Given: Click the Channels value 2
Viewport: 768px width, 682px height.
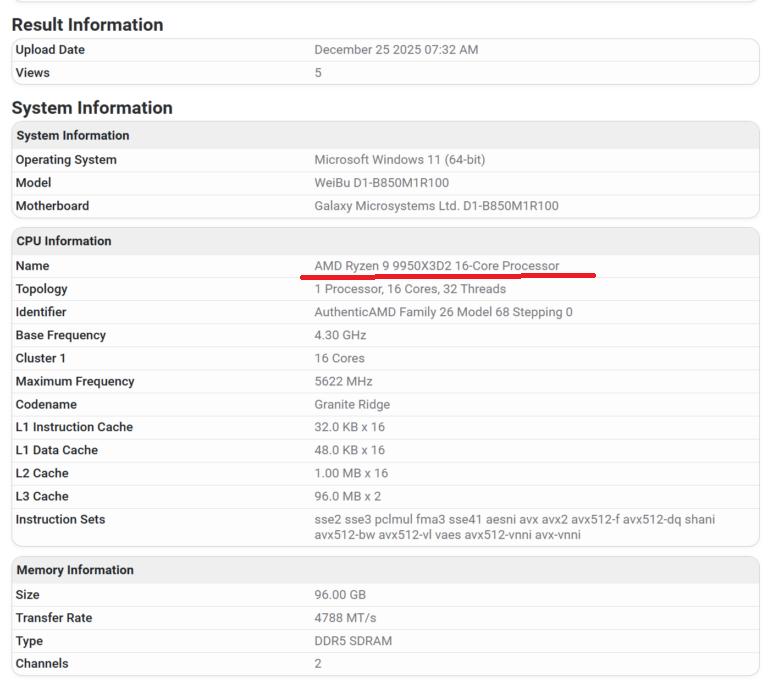Looking at the screenshot, I should (318, 663).
